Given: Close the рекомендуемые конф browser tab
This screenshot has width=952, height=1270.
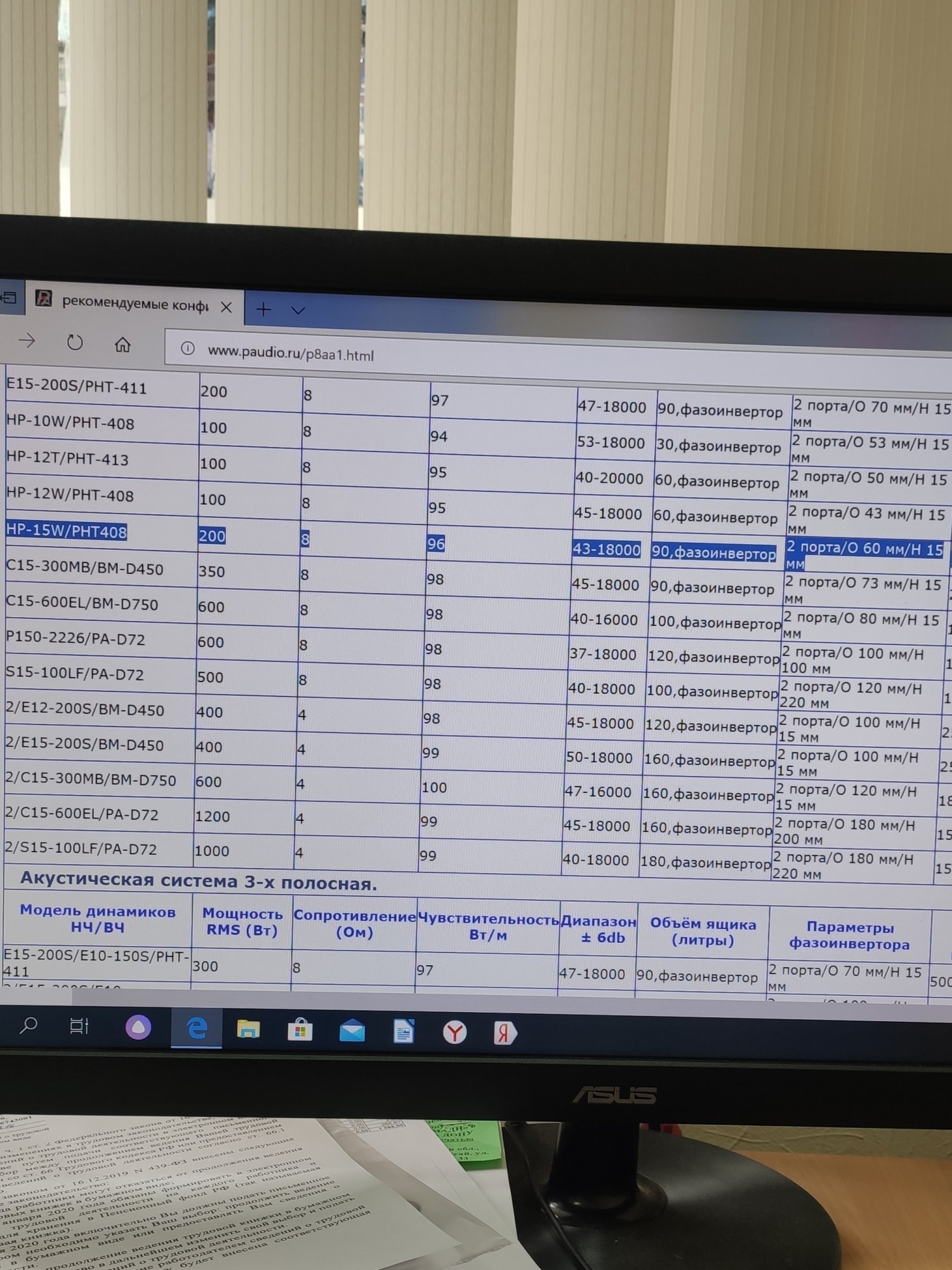Looking at the screenshot, I should point(226,307).
